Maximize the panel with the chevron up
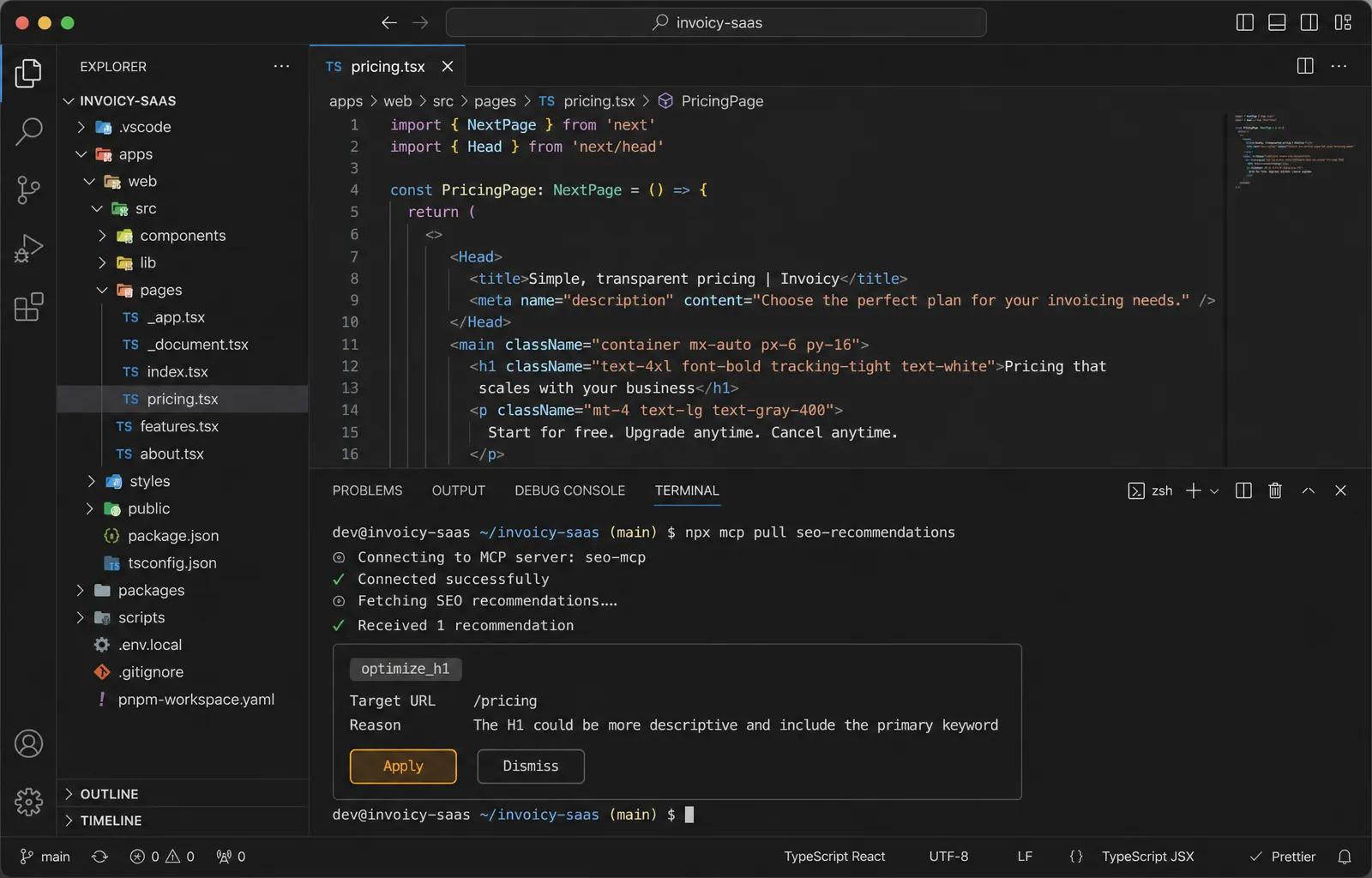This screenshot has height=878, width=1372. pyautogui.click(x=1308, y=490)
